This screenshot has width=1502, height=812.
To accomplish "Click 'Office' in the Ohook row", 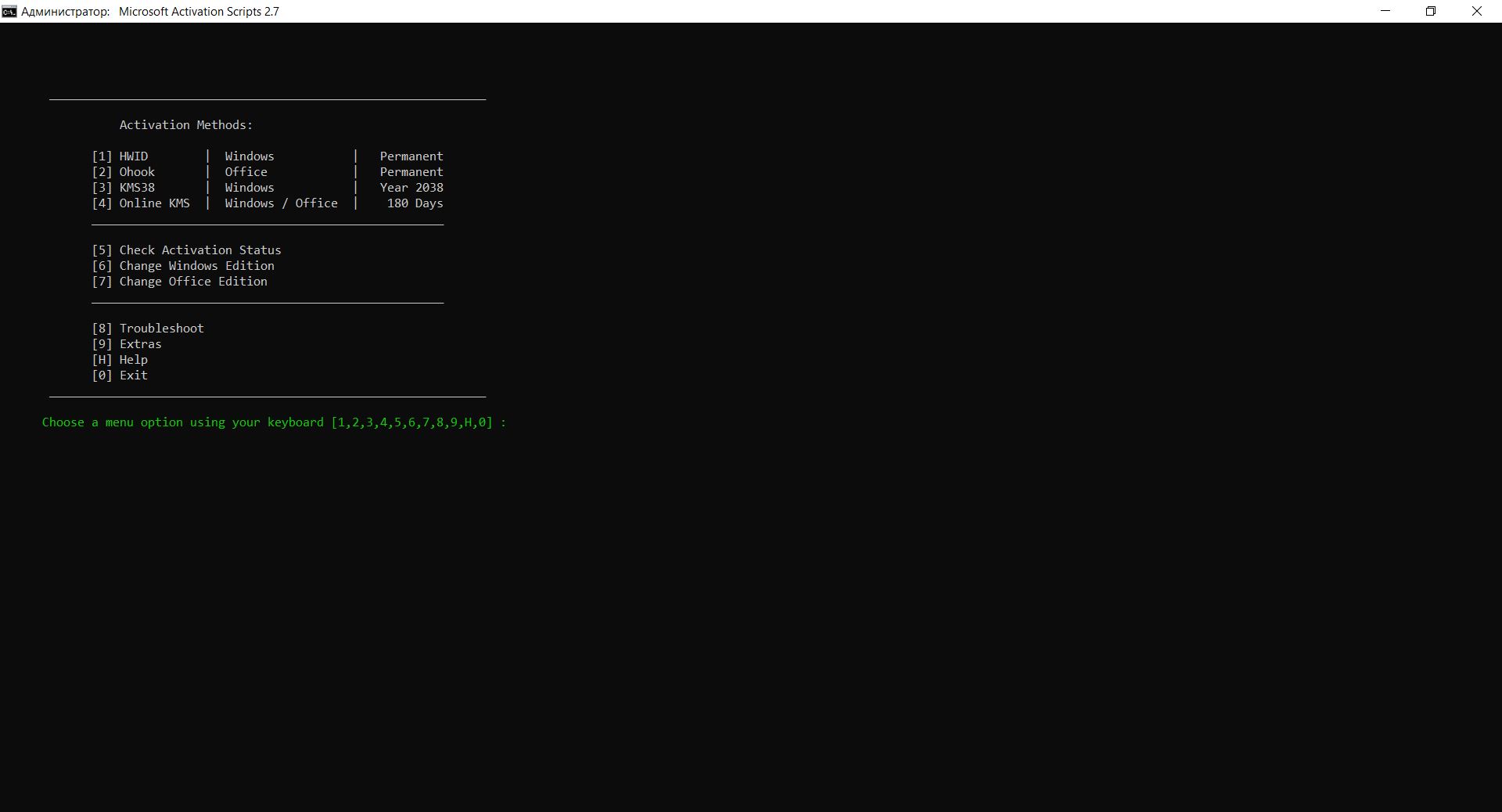I will pos(246,172).
